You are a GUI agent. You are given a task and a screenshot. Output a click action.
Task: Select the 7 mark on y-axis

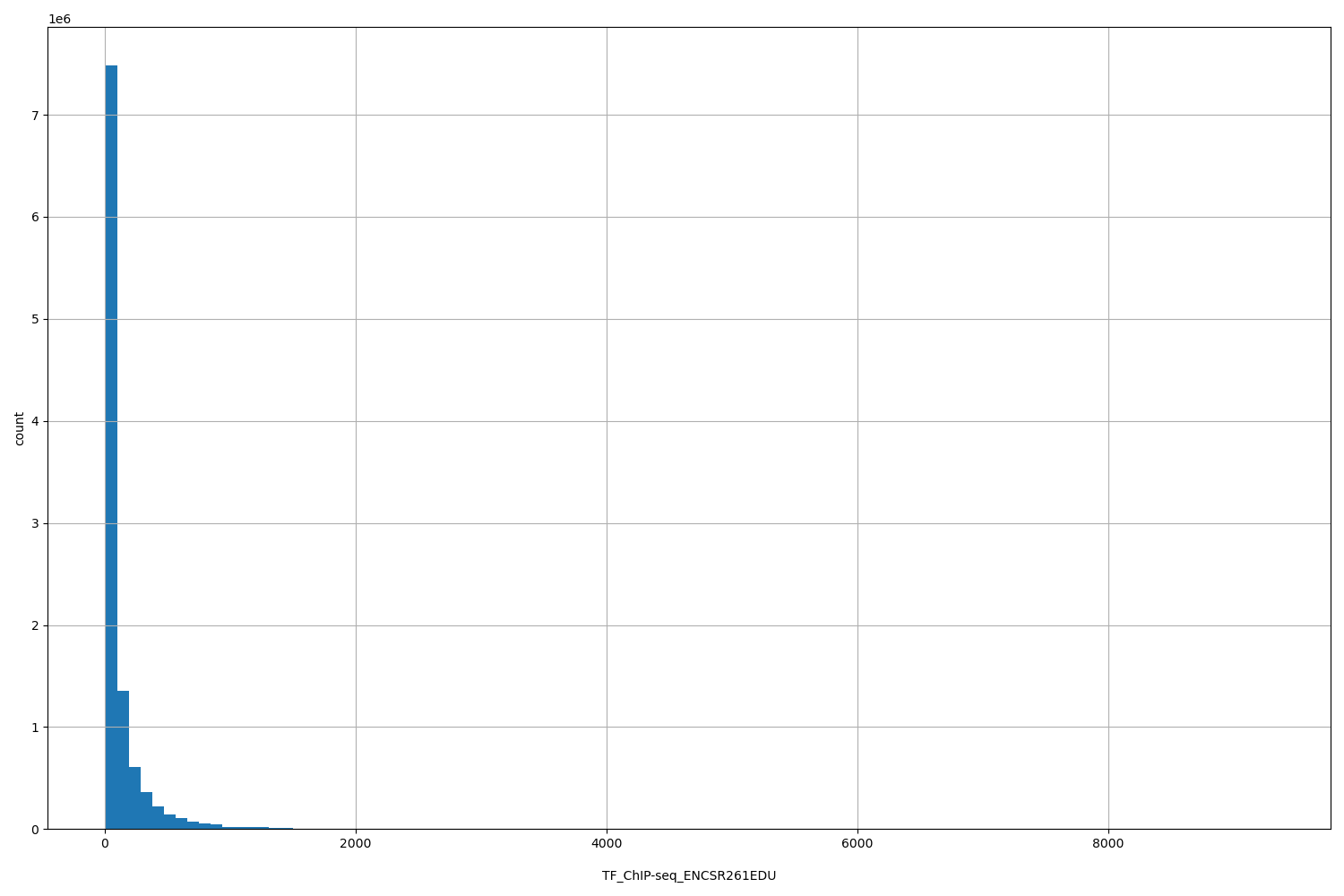pos(37,116)
